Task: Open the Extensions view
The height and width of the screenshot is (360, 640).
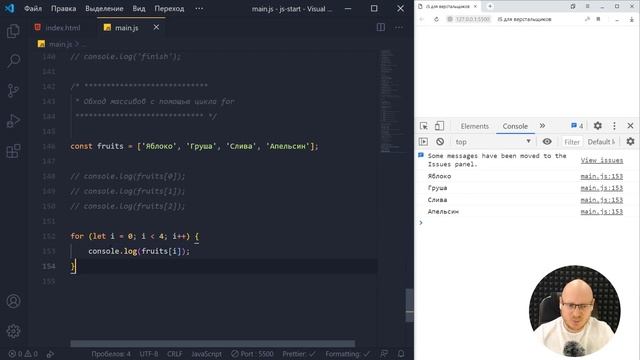Action: 13,151
